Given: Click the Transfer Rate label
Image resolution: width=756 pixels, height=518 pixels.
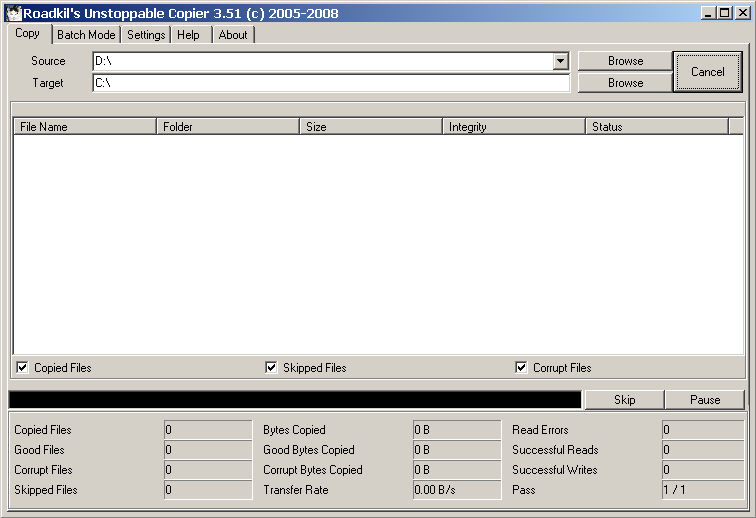Looking at the screenshot, I should pos(296,490).
